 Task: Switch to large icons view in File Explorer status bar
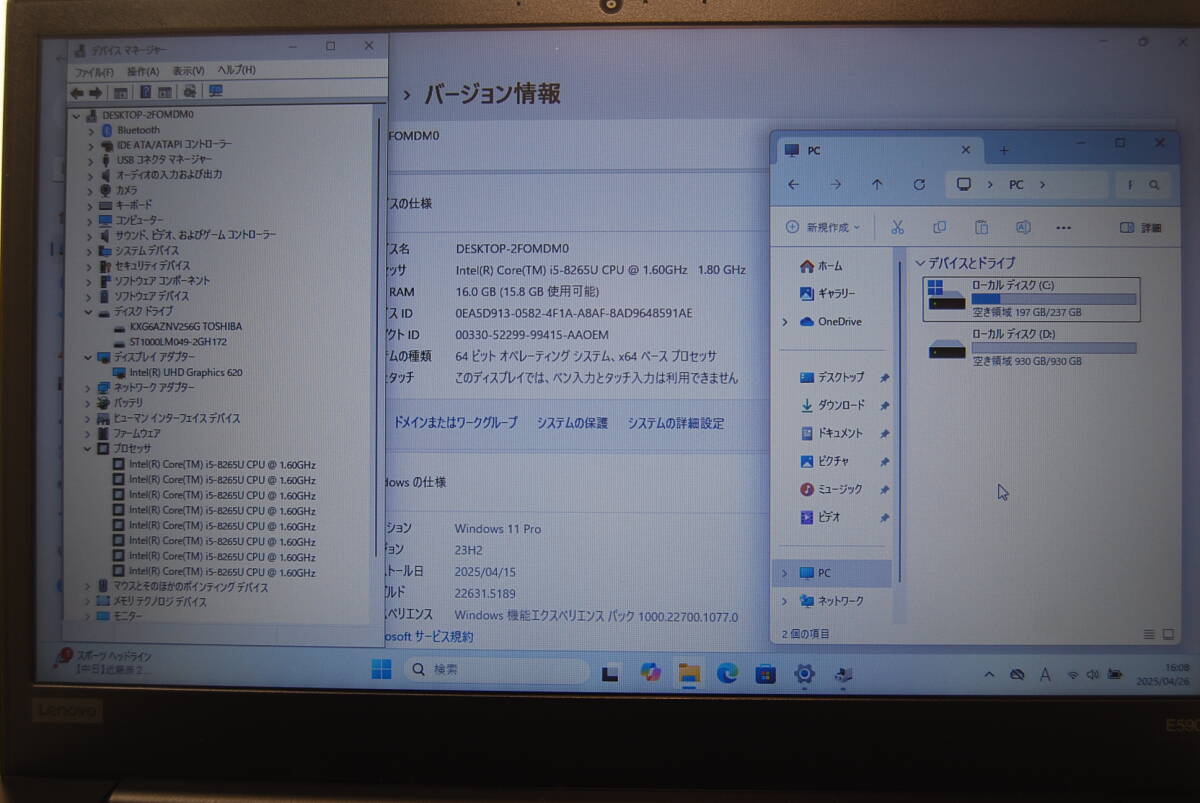1168,634
